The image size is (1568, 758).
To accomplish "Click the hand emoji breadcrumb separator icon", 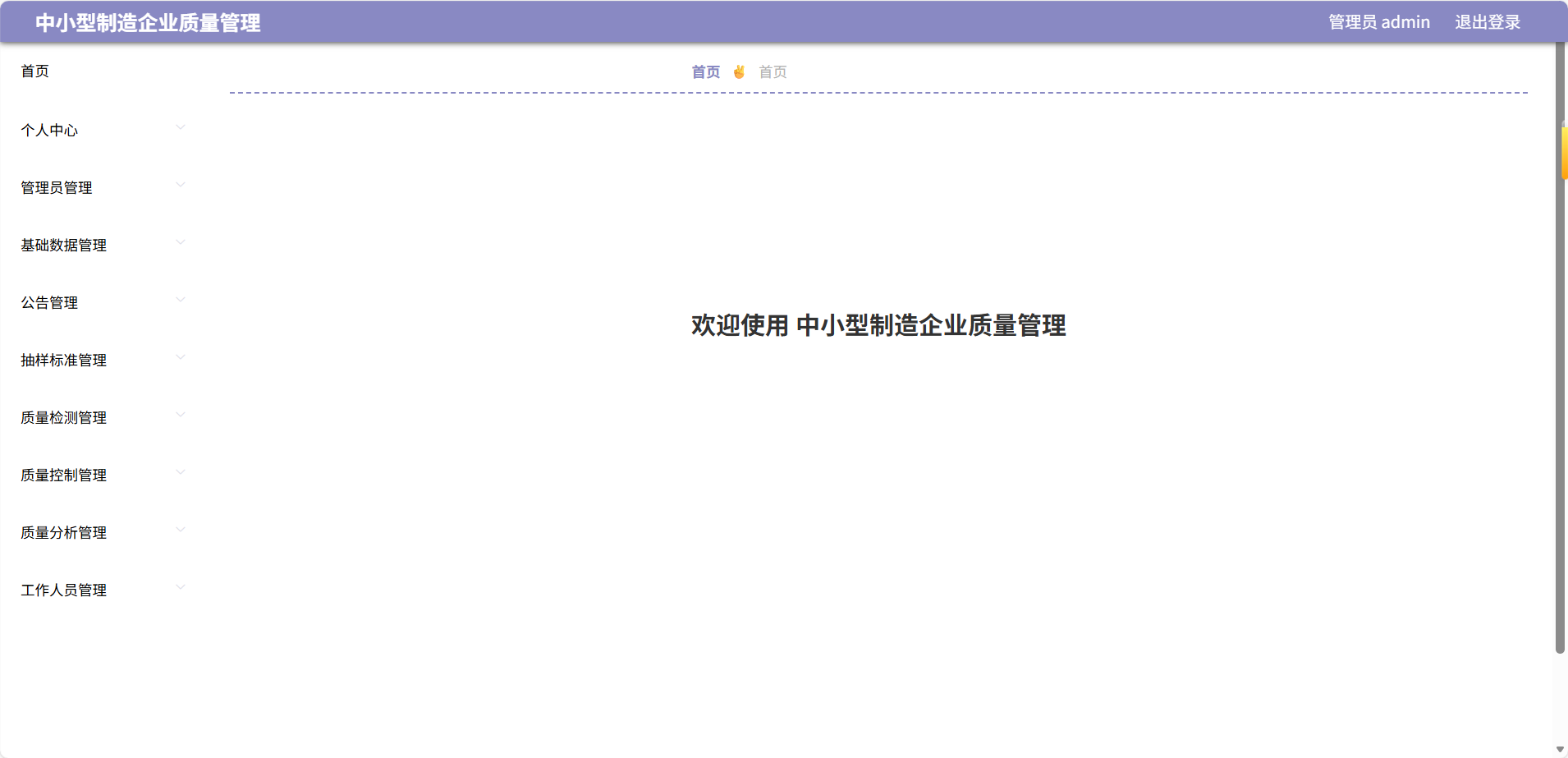I will click(739, 72).
